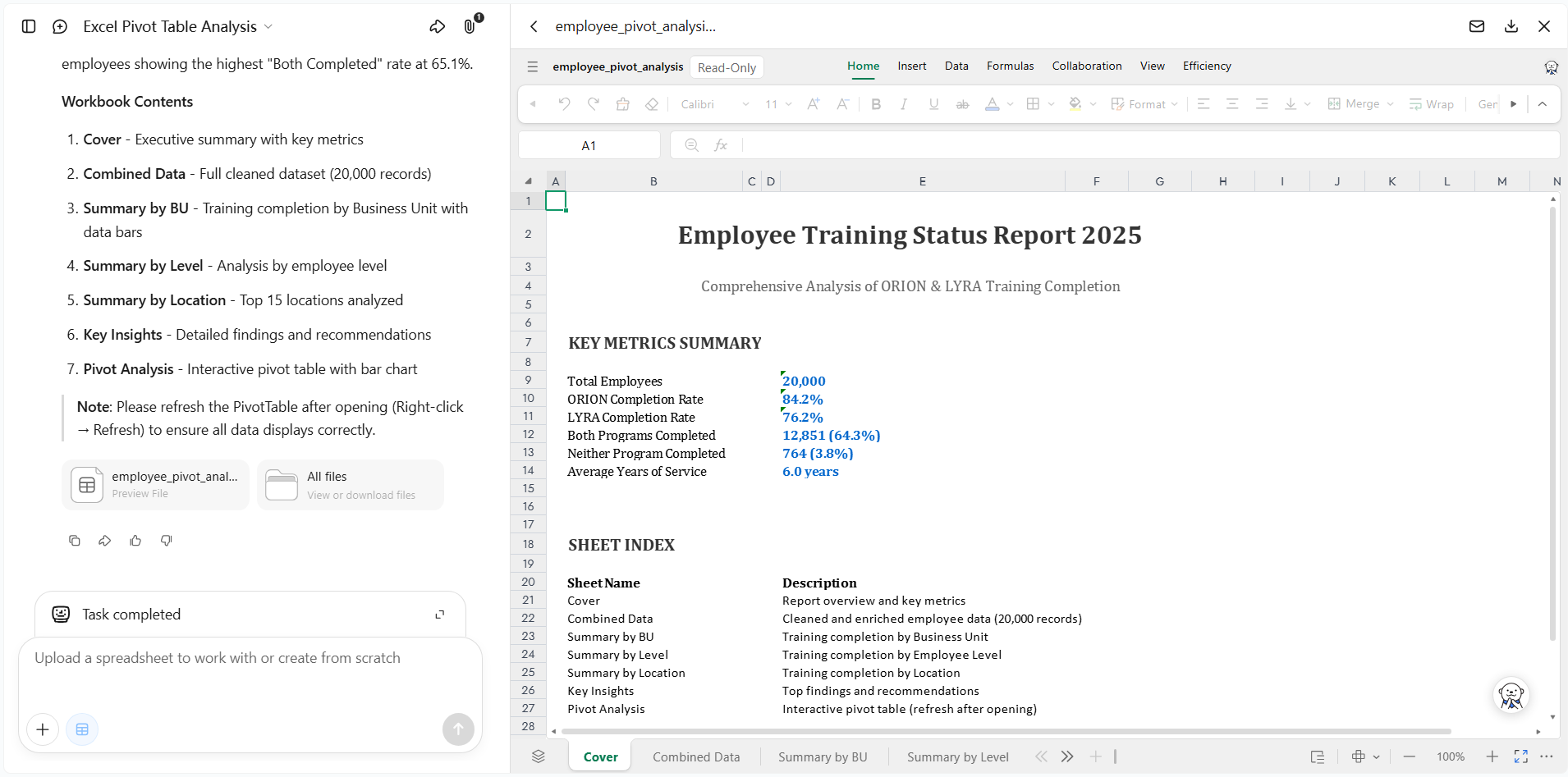Image resolution: width=1568 pixels, height=777 pixels.
Task: Switch to Summary by BU sheet tab
Action: [x=823, y=757]
